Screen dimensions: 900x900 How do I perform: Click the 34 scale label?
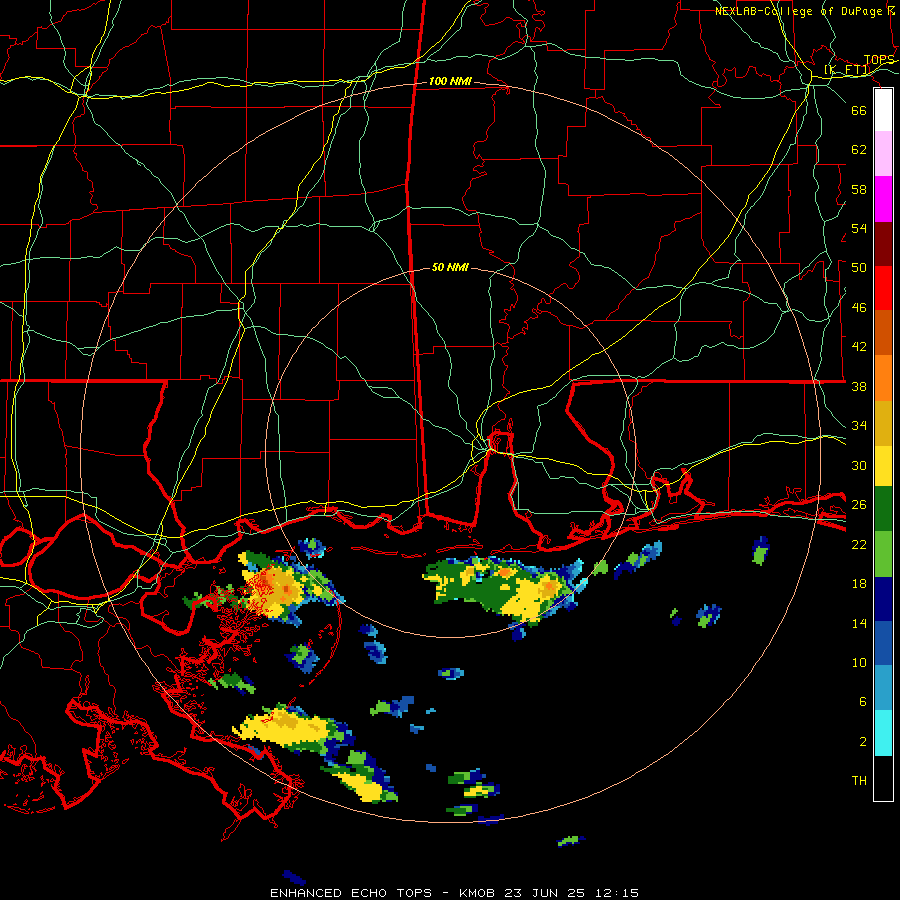coord(859,426)
